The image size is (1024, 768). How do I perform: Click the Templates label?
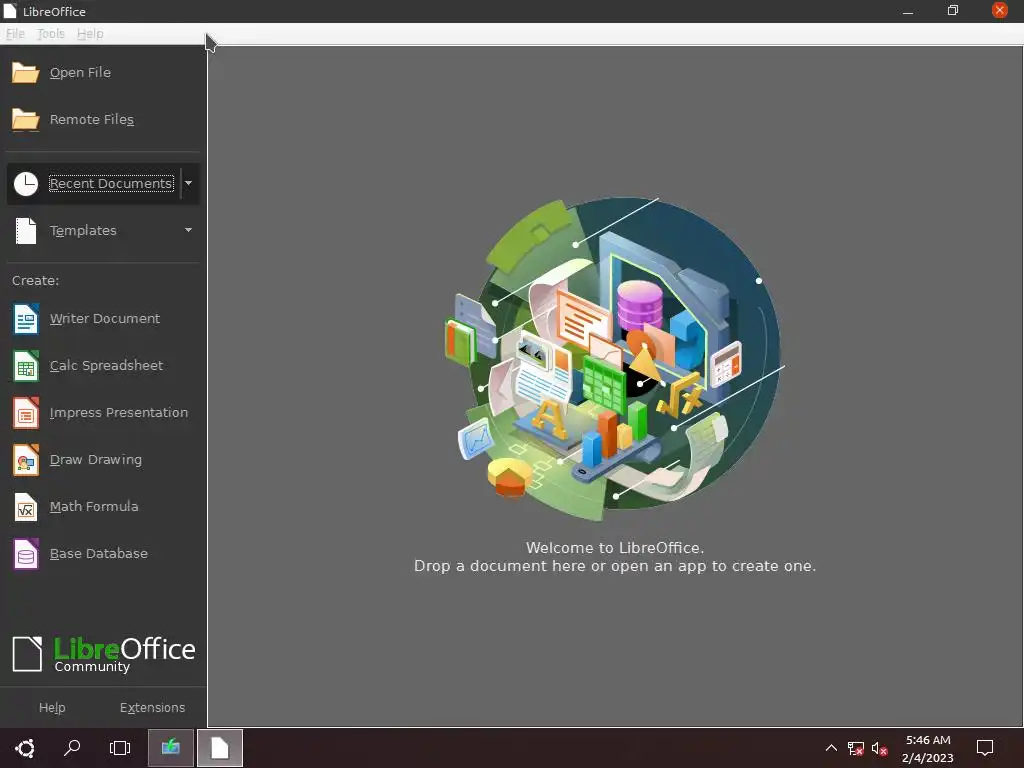click(x=83, y=231)
